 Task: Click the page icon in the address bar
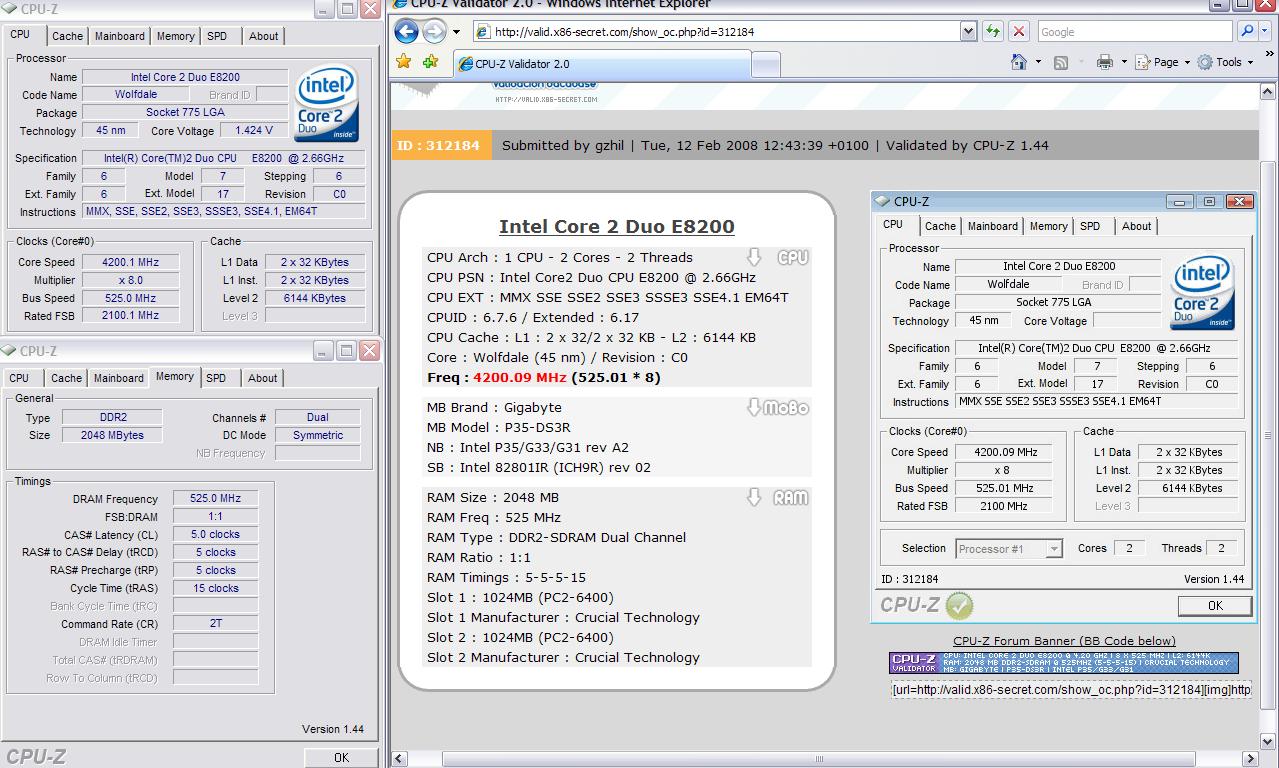[x=483, y=32]
